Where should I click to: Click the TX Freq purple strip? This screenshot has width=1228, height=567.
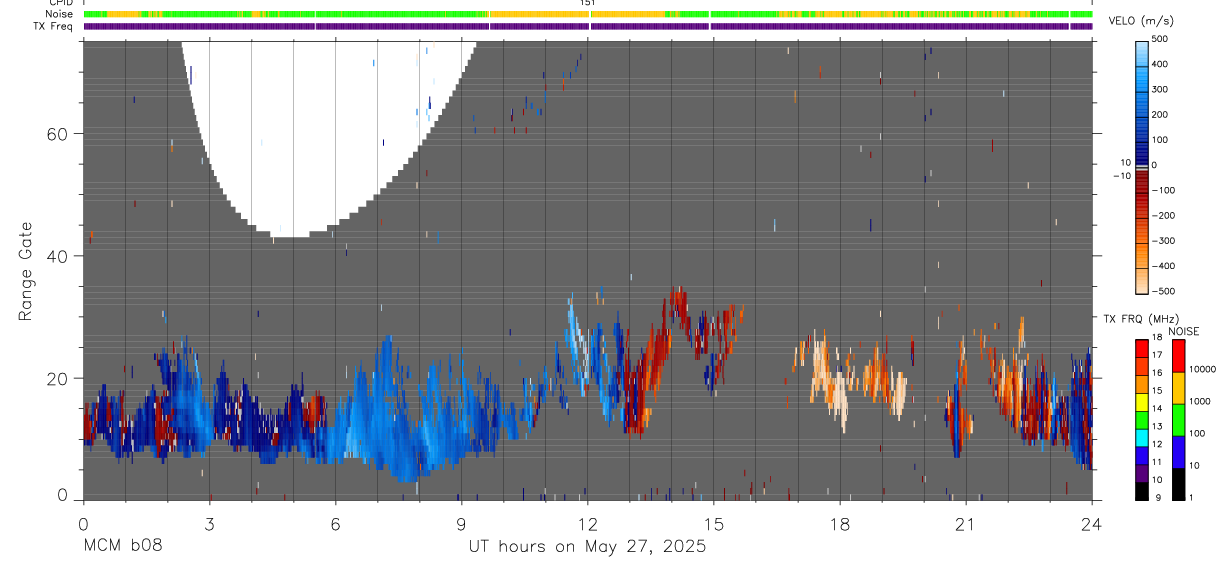coord(588,26)
